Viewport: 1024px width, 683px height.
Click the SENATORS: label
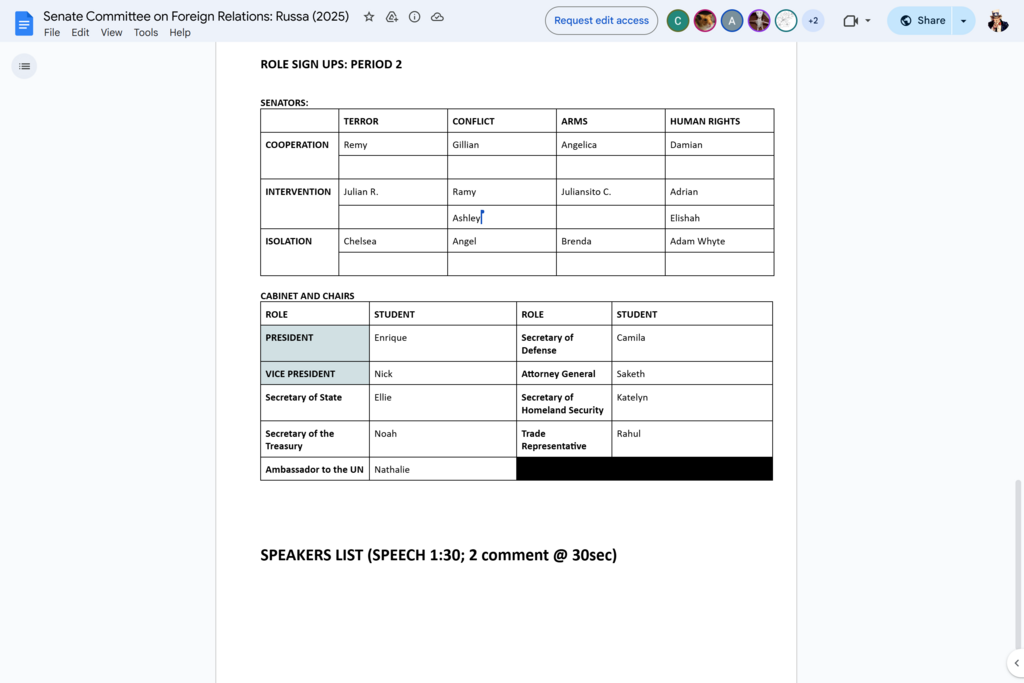(284, 103)
